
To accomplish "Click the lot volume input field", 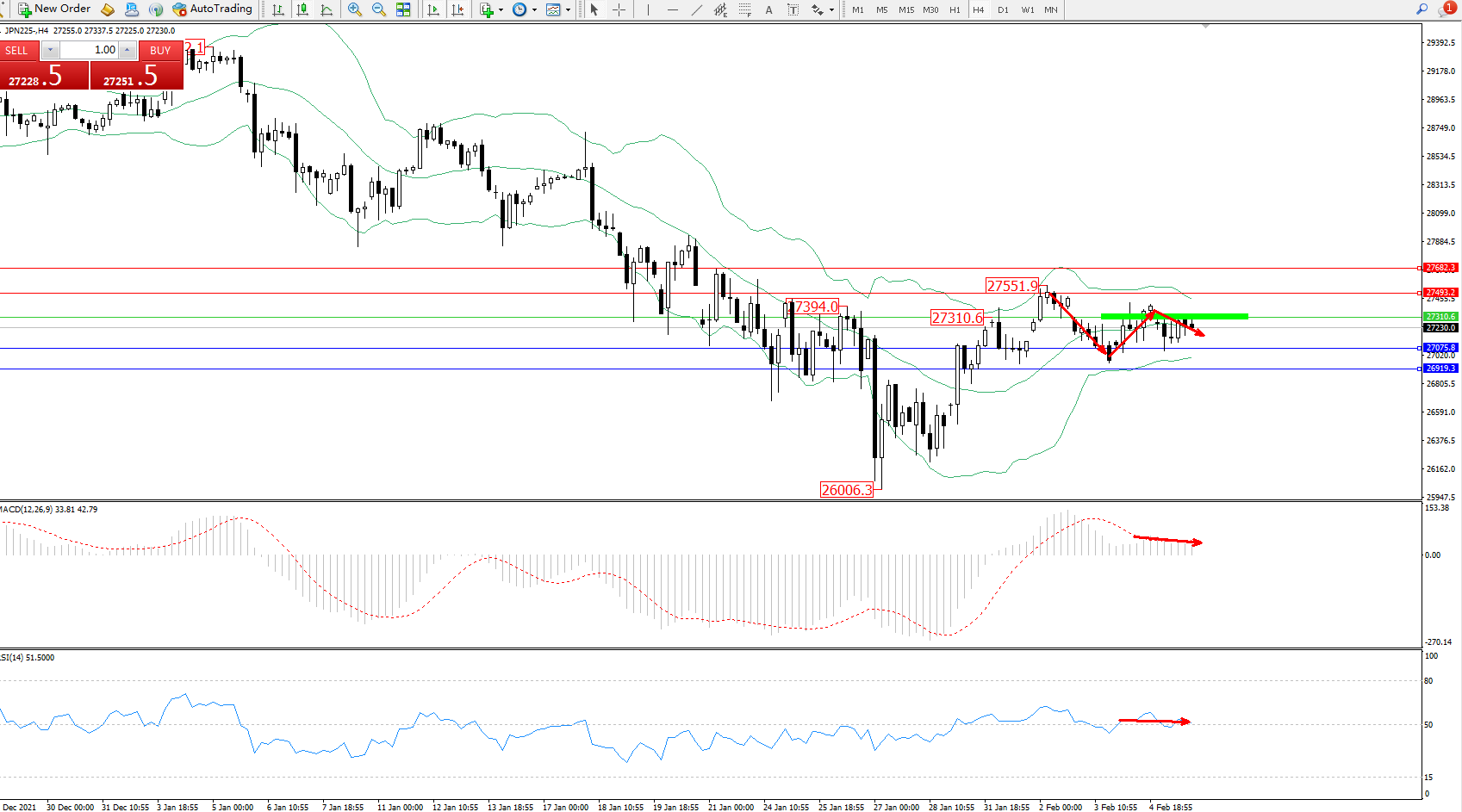I will (x=89, y=50).
